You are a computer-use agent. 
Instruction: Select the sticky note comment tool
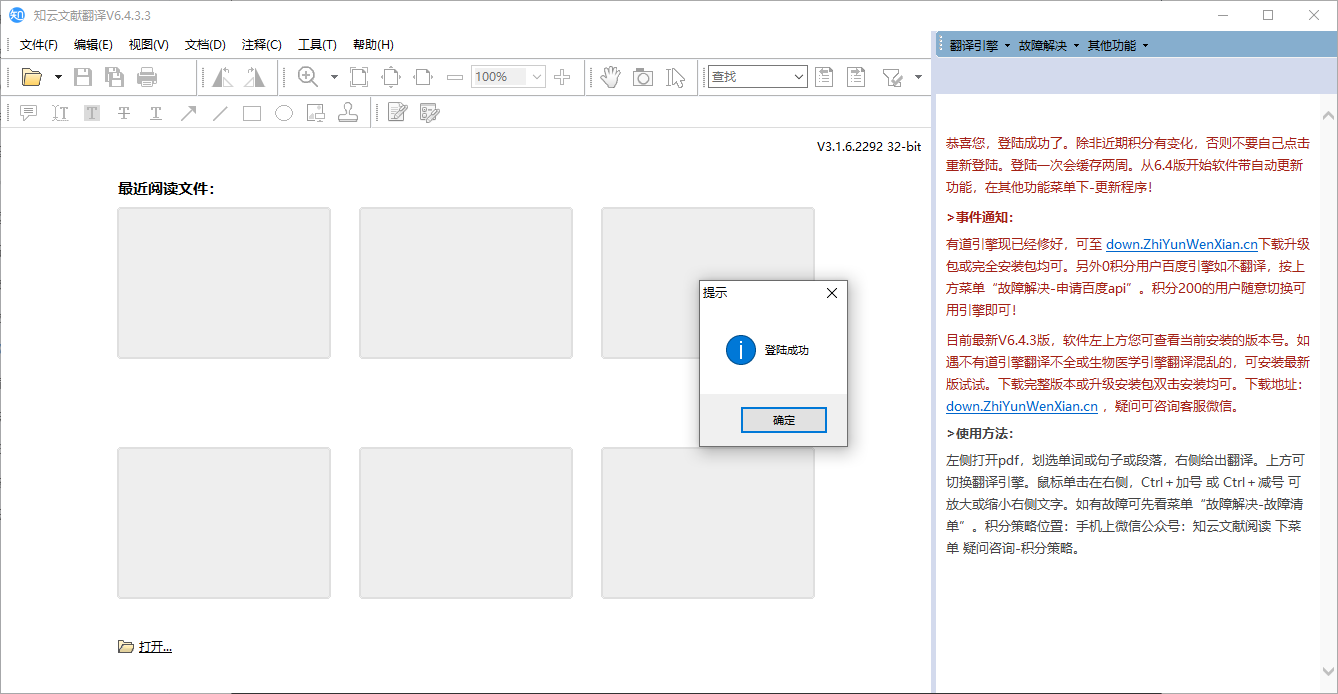28,113
